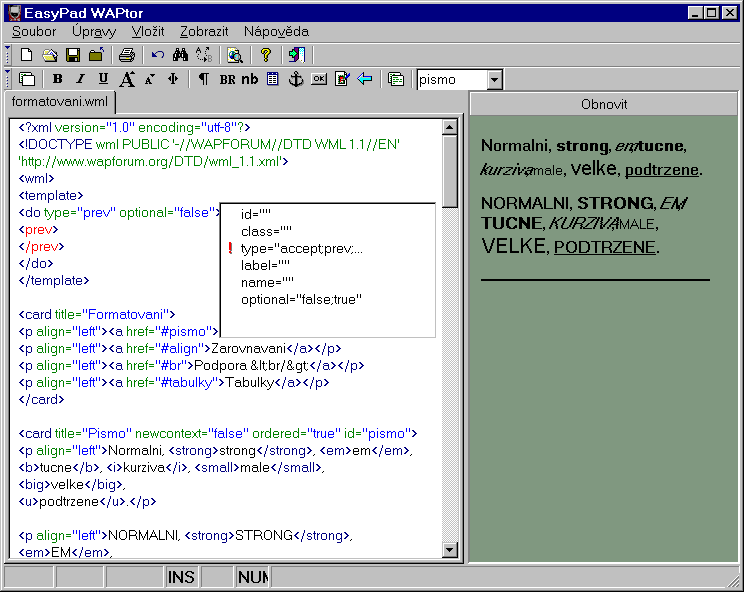Set alignment with the horizontal arrows icon
Viewport: 744px width, 592px height.
point(173,79)
